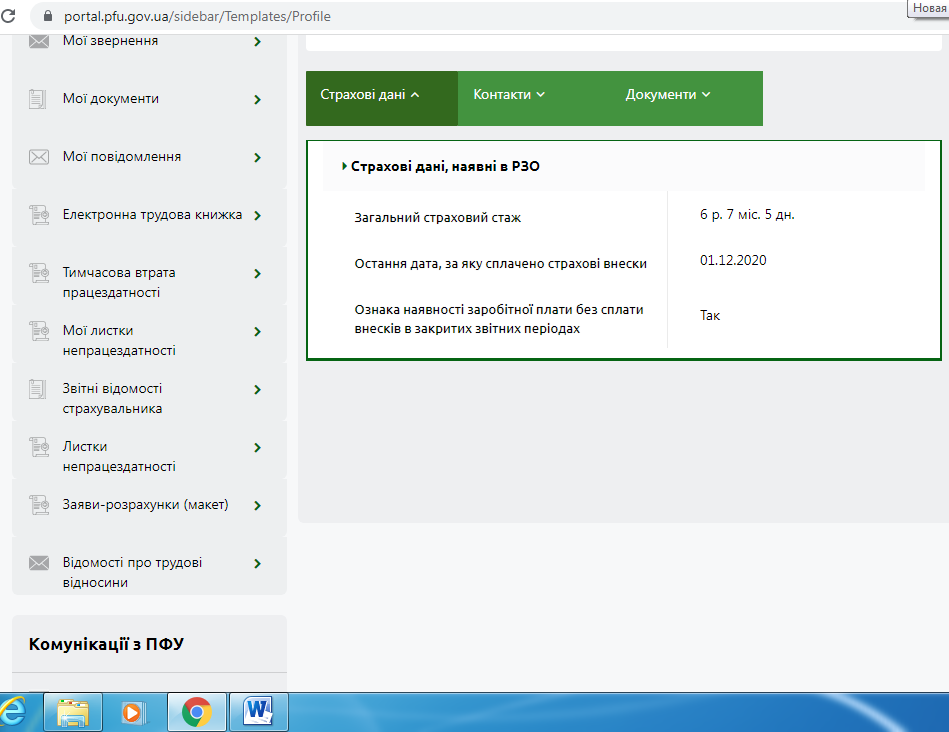Click the value Так
Screen dimensions: 949x732
point(710,315)
